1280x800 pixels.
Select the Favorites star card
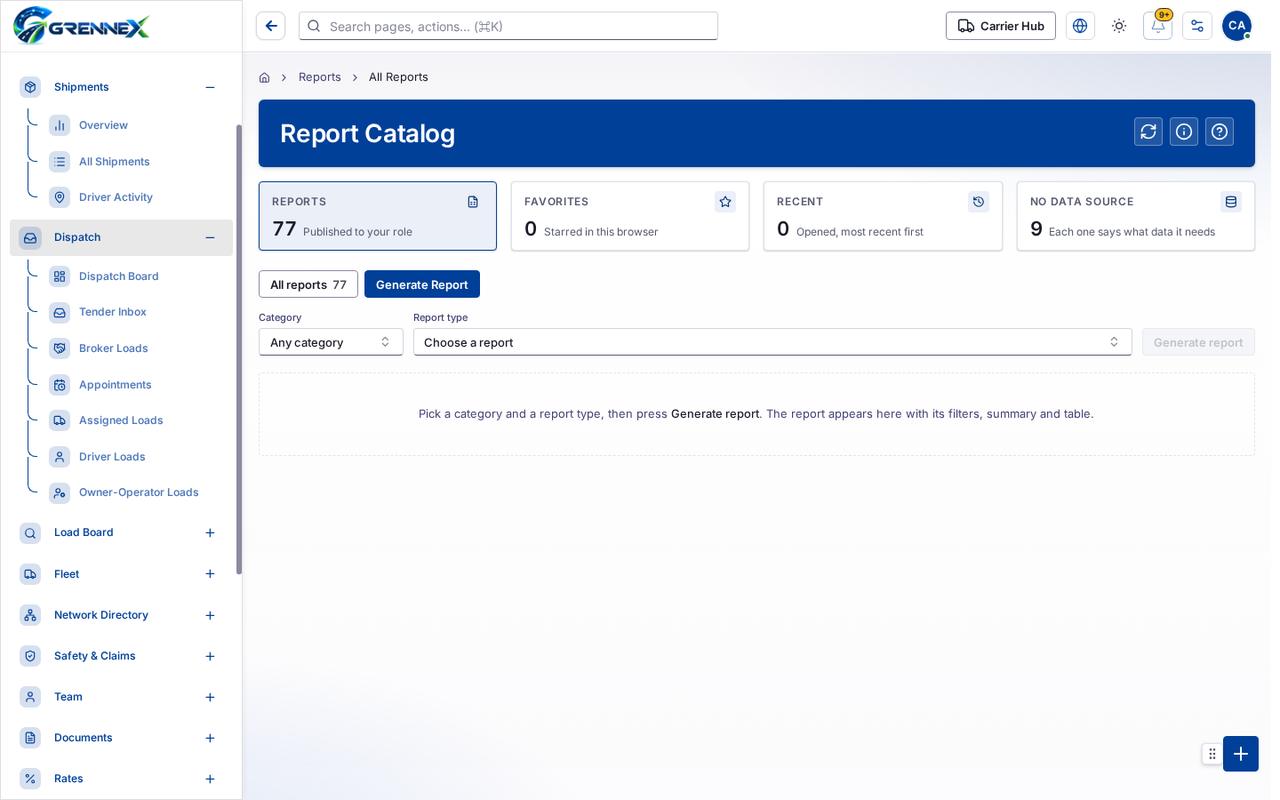tap(630, 216)
